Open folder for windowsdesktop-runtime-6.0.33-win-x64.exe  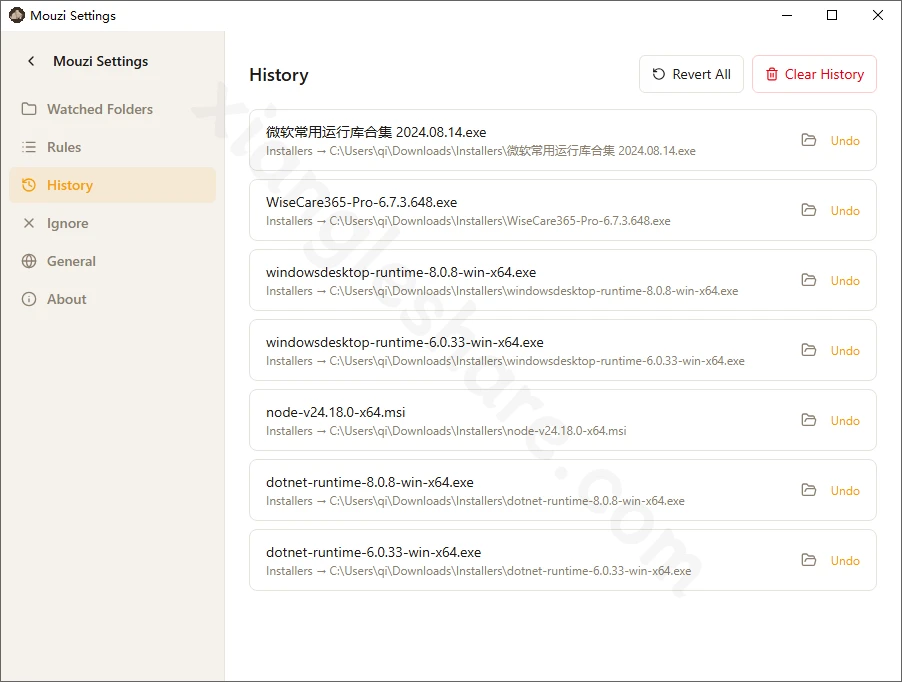tap(809, 350)
